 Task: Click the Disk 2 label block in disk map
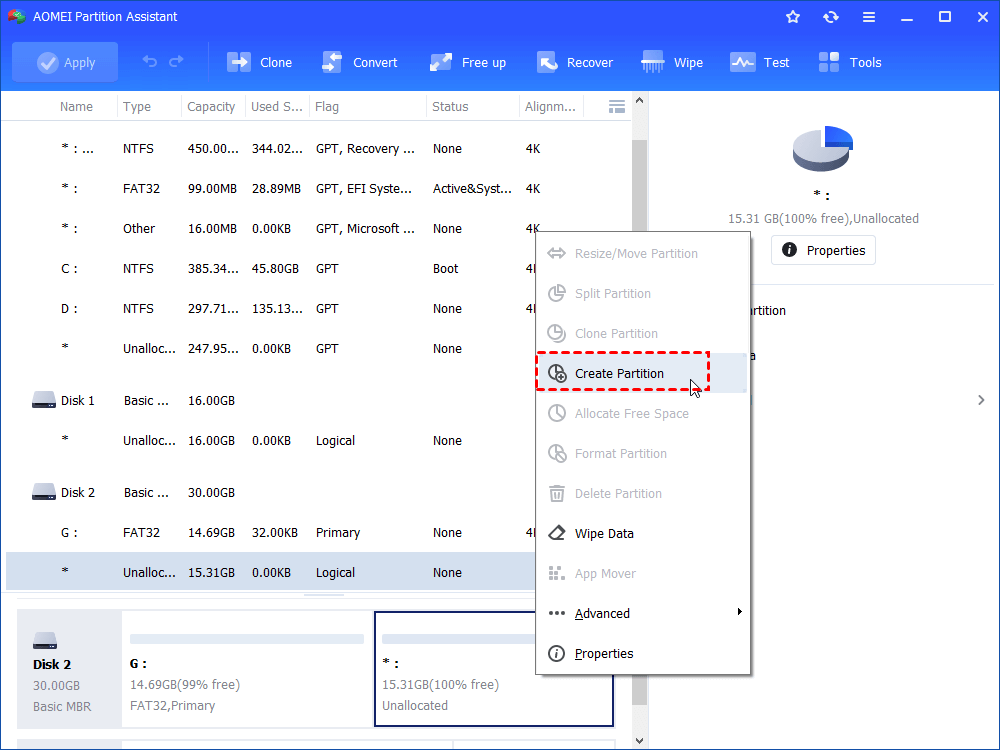coord(69,669)
